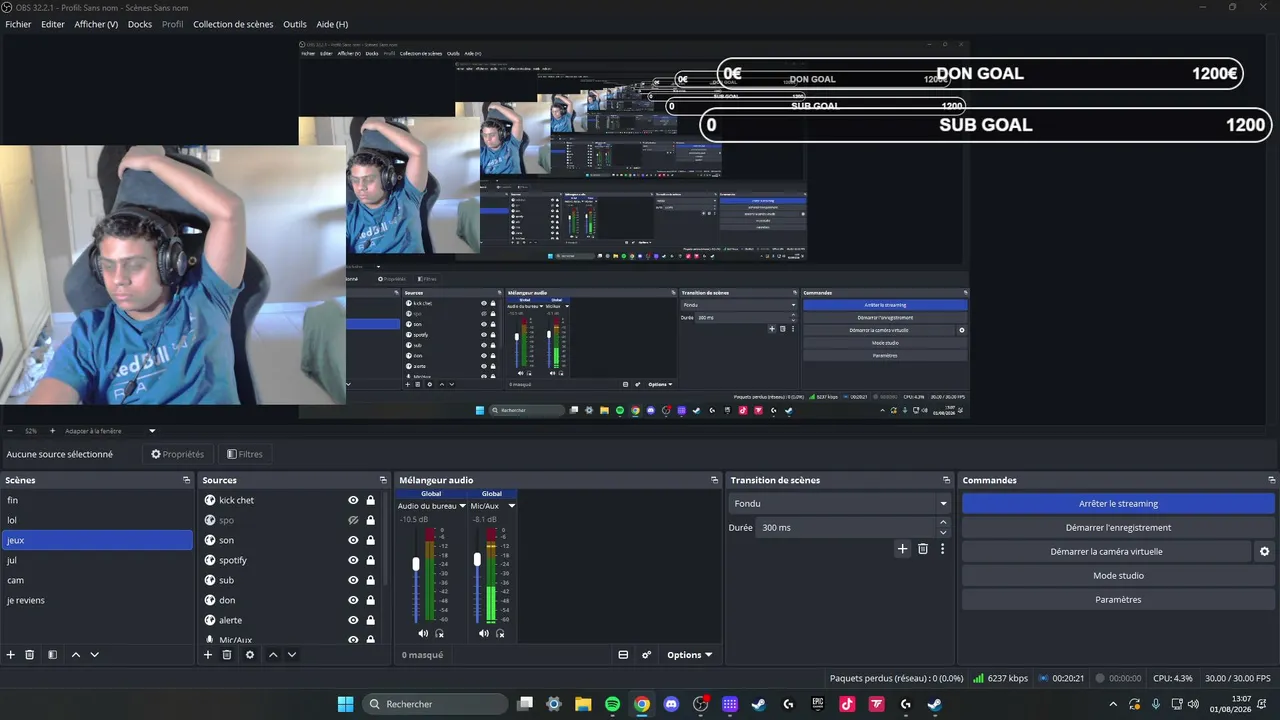This screenshot has height=720, width=1280.
Task: Mute the Mic/Aux speaker icon
Action: 484,633
